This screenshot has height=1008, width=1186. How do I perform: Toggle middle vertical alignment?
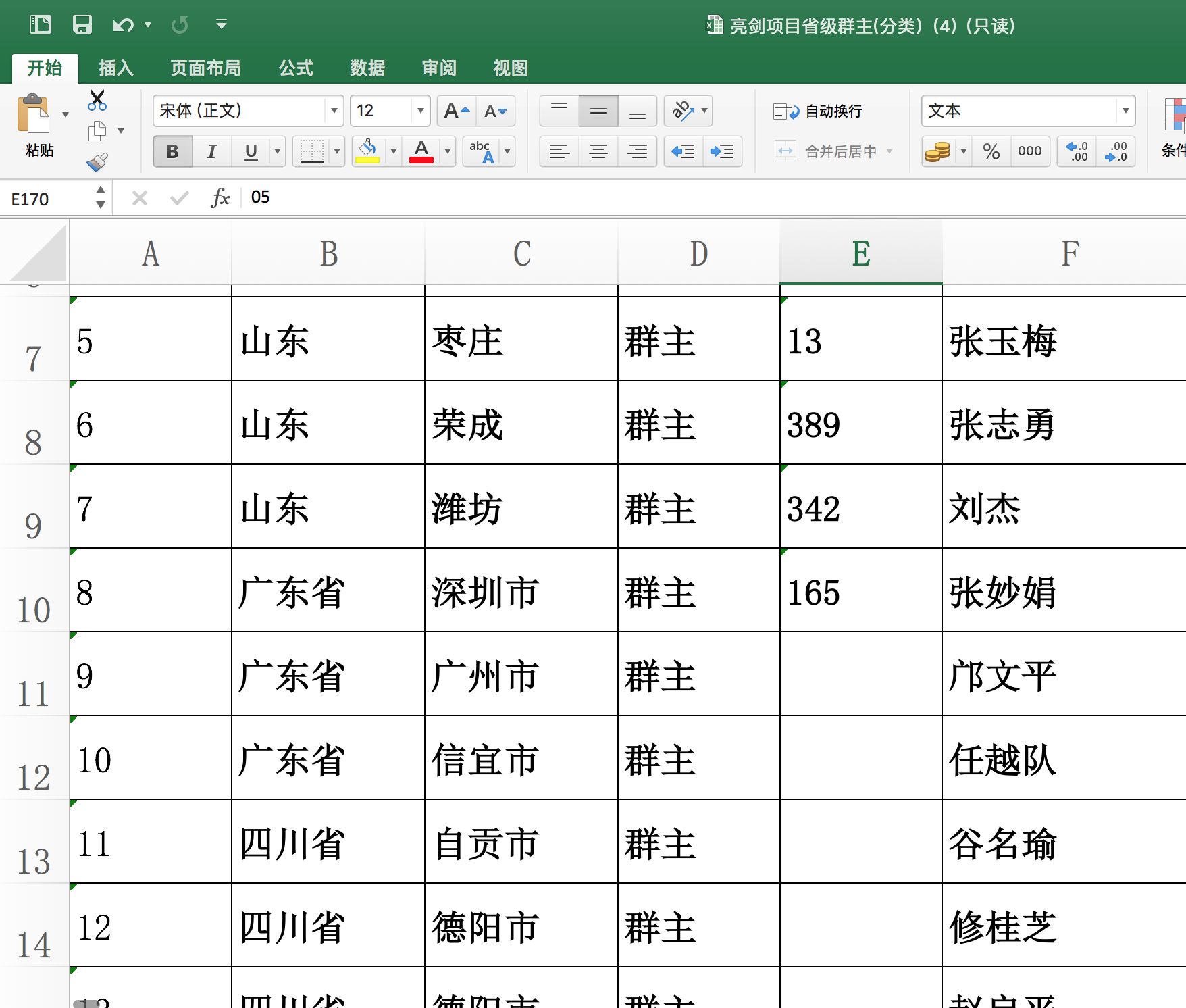click(598, 111)
